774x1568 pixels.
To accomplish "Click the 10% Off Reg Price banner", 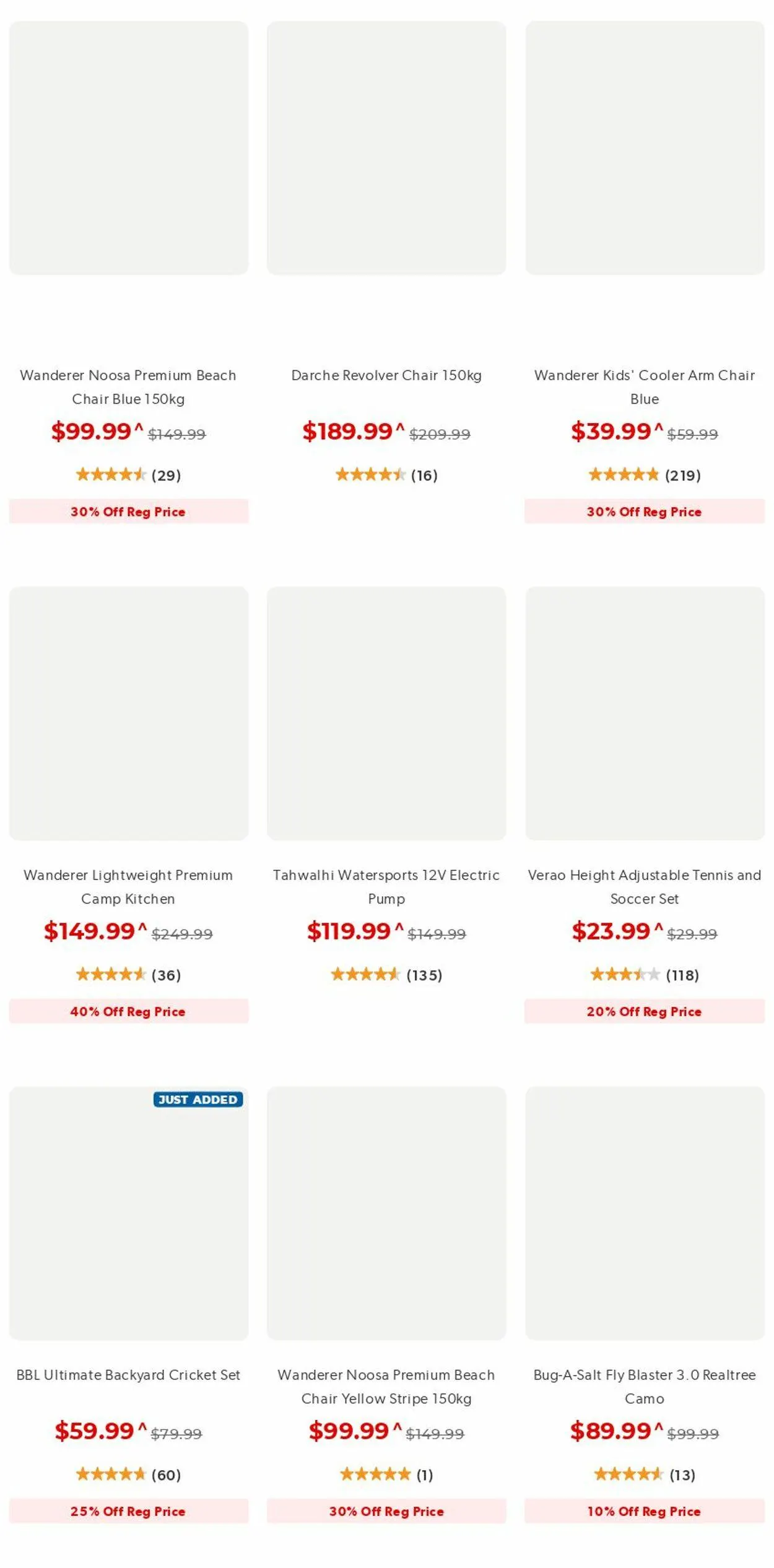I will click(x=645, y=1511).
